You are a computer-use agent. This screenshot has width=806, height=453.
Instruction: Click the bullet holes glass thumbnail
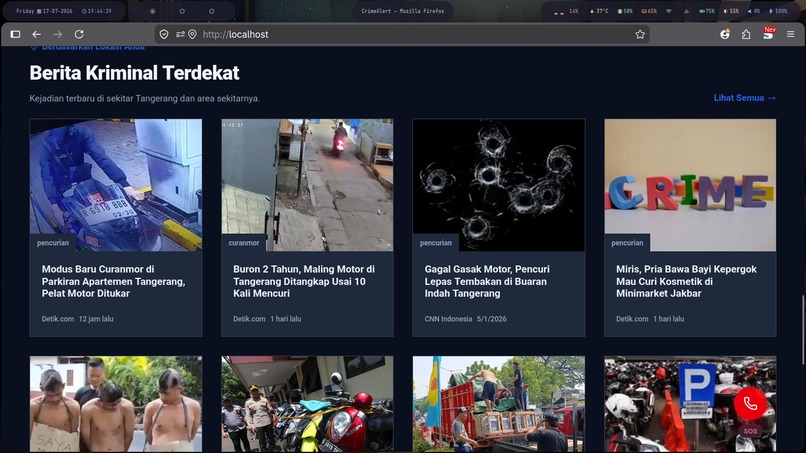tap(499, 185)
